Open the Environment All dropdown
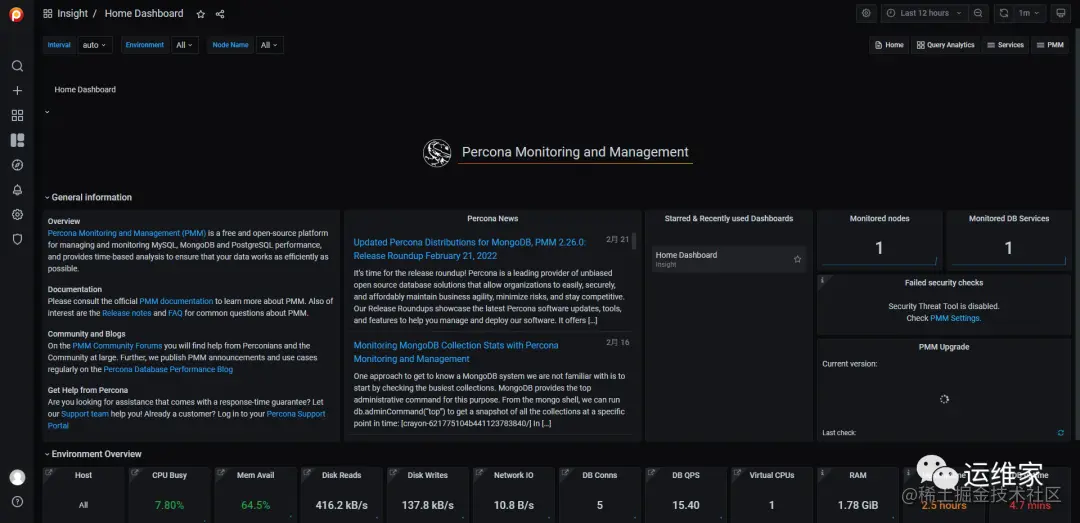The height and width of the screenshot is (523, 1080). pos(185,45)
